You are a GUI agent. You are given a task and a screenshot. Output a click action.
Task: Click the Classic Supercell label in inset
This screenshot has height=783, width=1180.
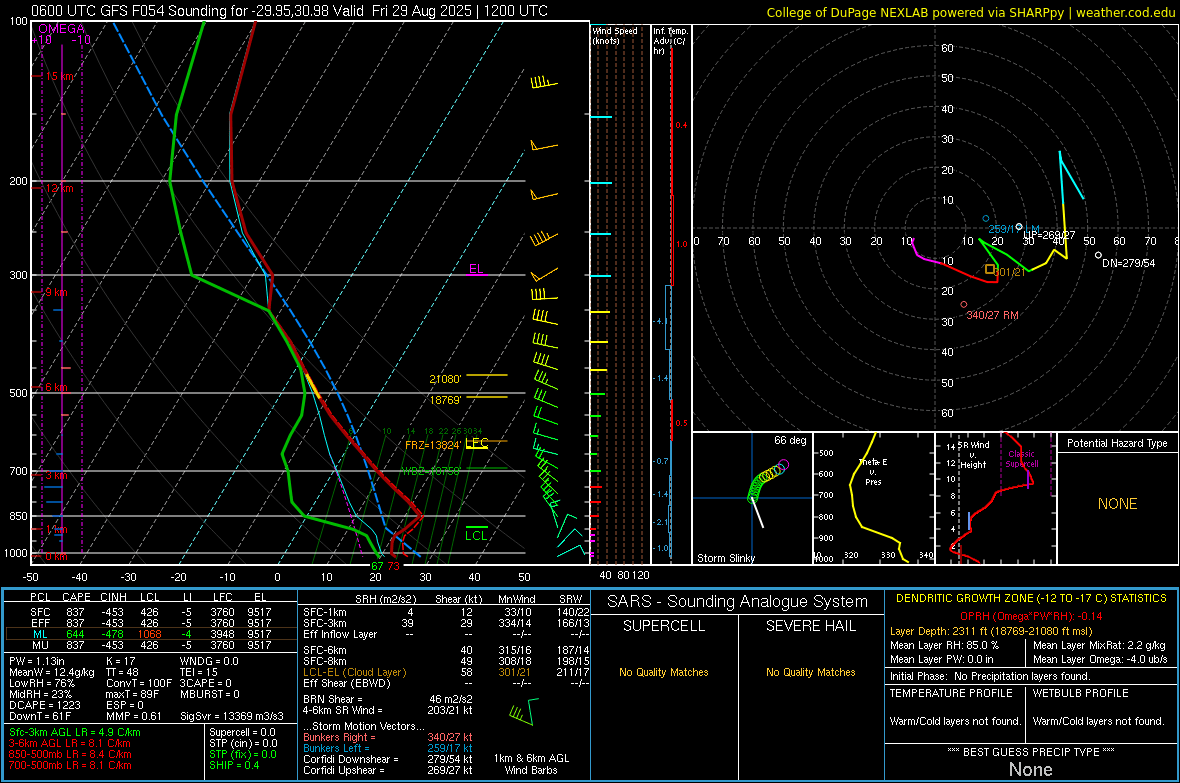pos(1022,459)
